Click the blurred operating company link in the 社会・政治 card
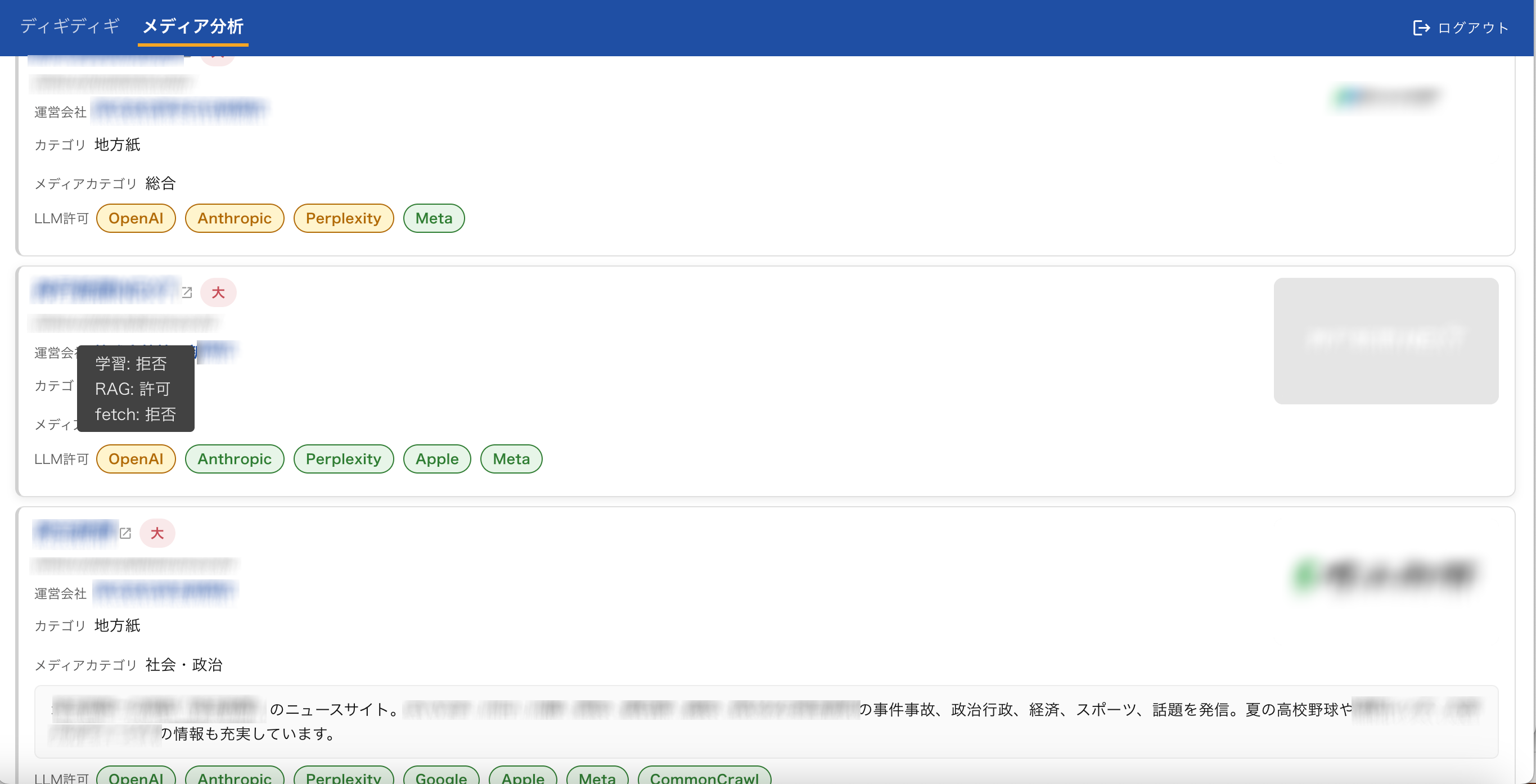The height and width of the screenshot is (784, 1536). pos(165,592)
